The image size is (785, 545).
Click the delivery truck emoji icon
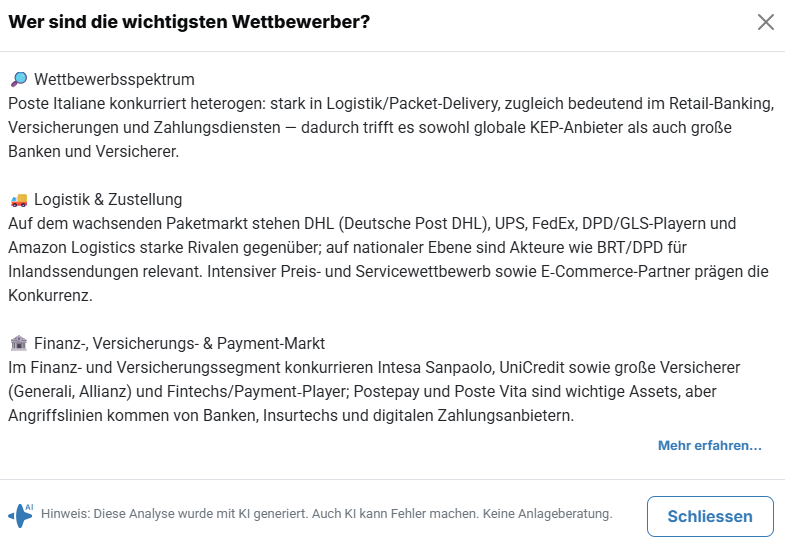(x=18, y=199)
